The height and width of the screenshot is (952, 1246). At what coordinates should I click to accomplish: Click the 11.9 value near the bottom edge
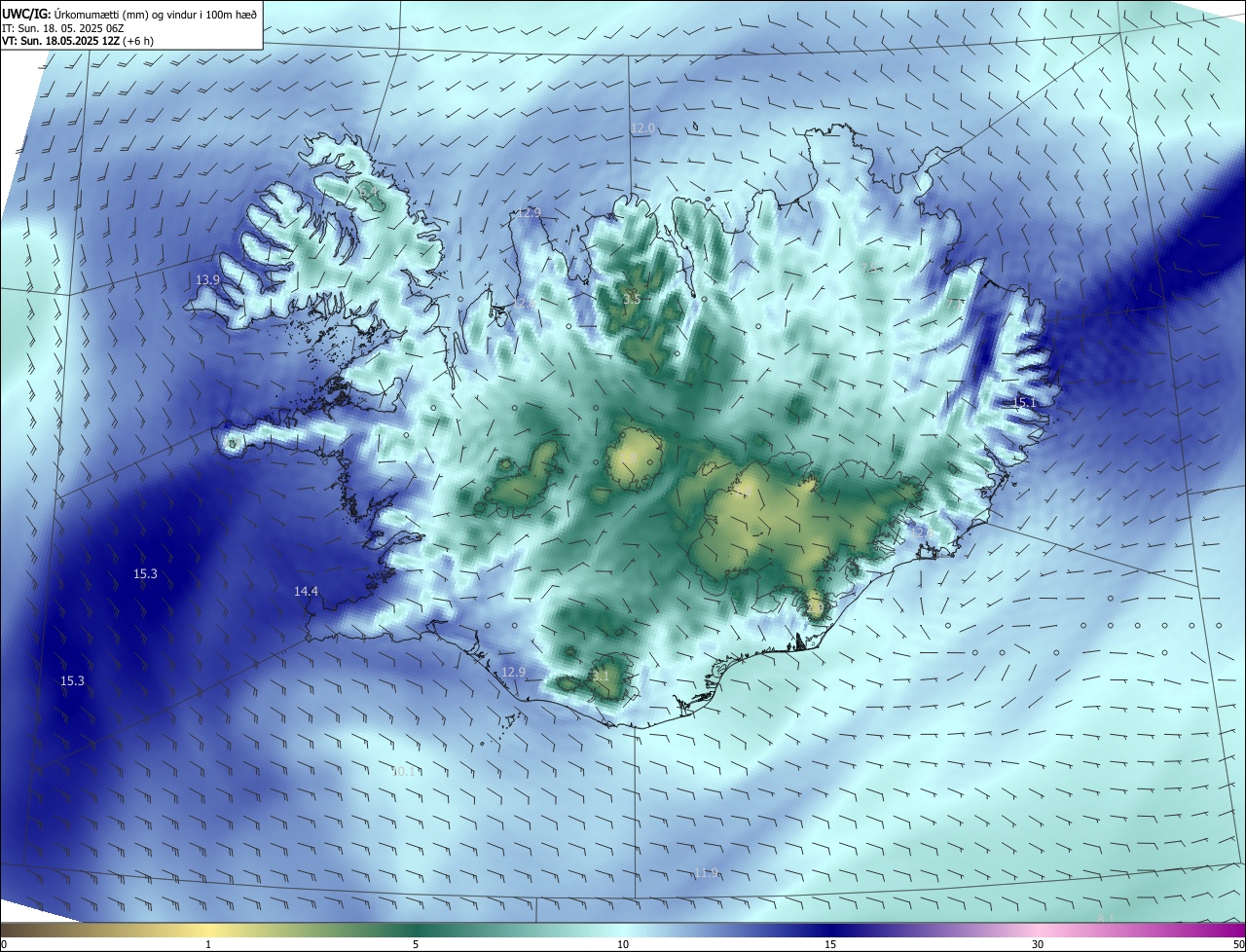pos(707,873)
